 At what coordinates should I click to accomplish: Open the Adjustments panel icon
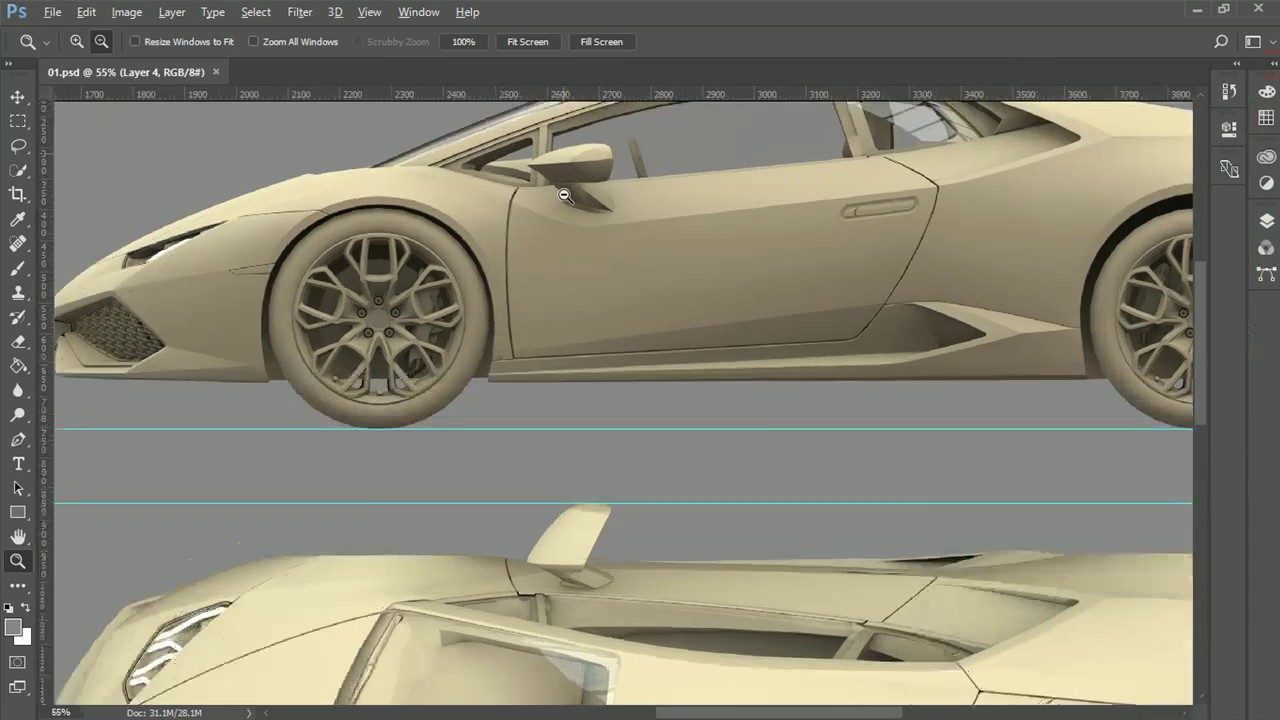[1267, 183]
